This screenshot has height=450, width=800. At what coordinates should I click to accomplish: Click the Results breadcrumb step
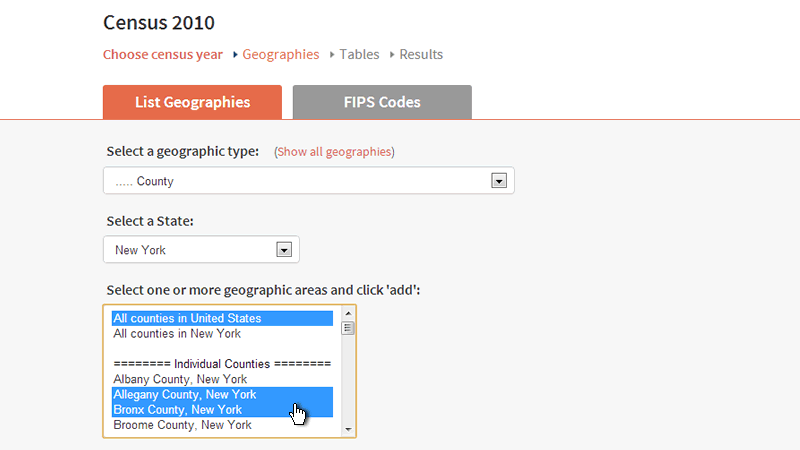(421, 54)
